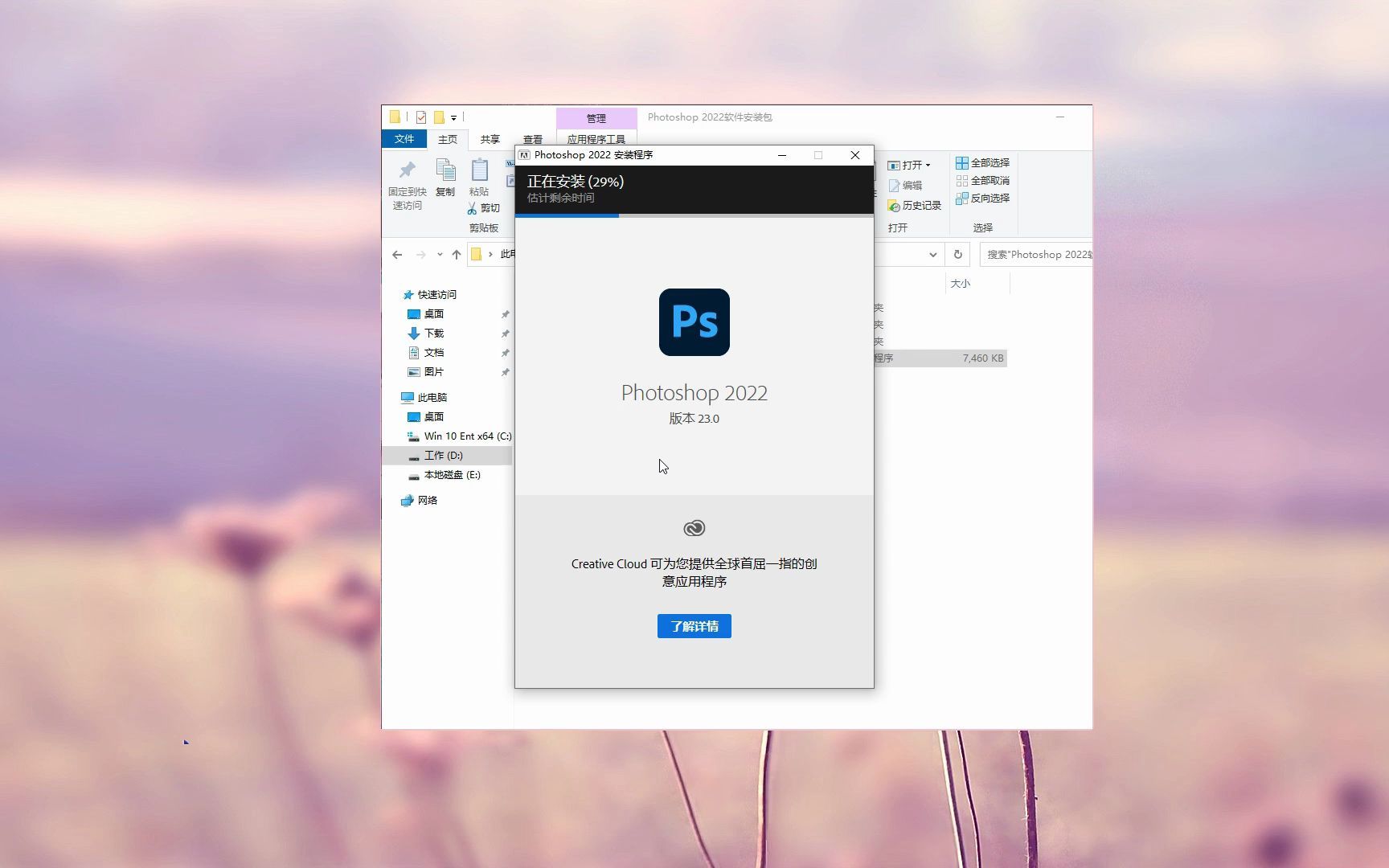Open the address bar dropdown arrow
This screenshot has width=1389, height=868.
coord(932,254)
